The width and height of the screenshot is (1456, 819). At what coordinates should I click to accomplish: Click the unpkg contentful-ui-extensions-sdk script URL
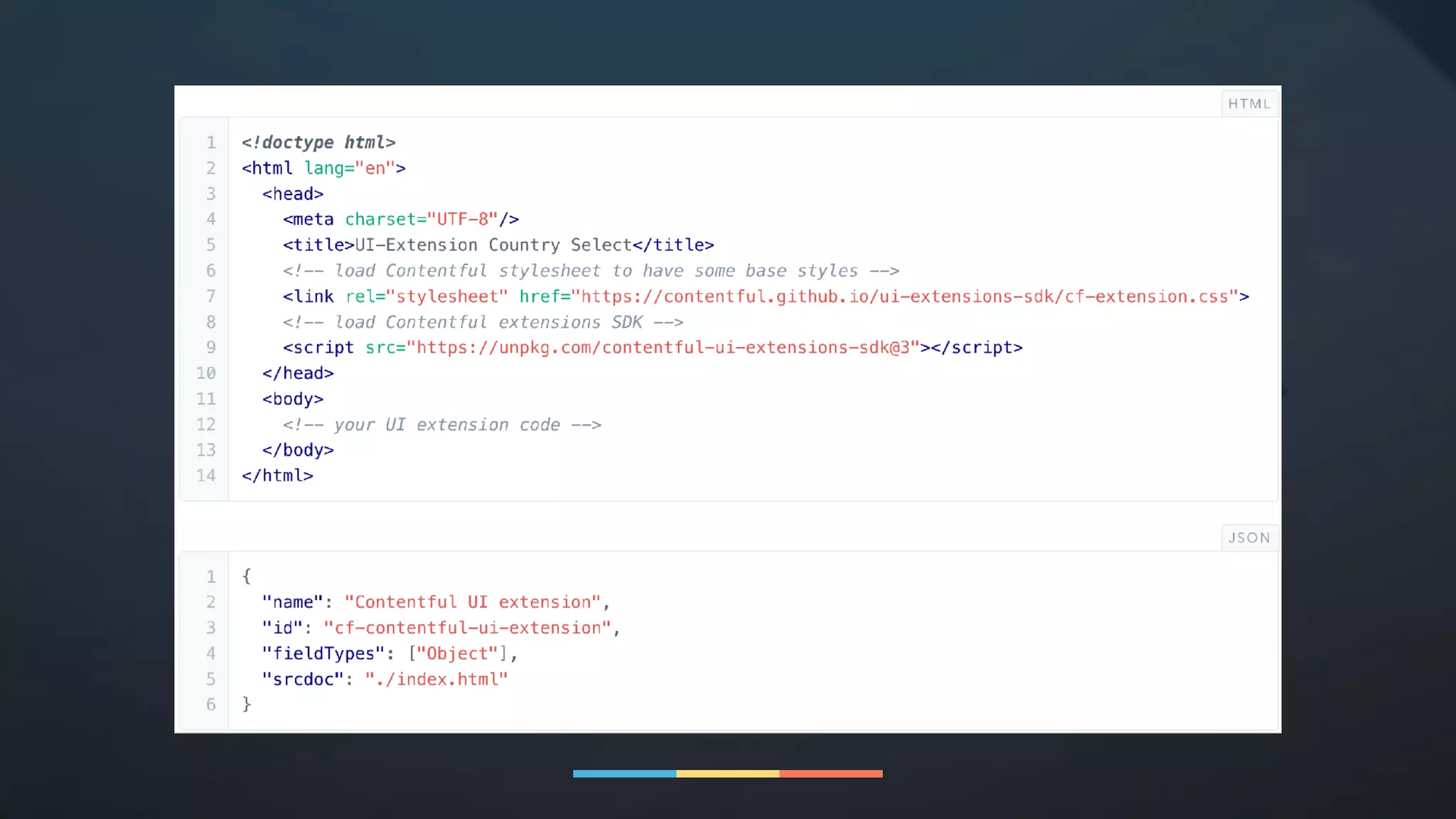663,348
